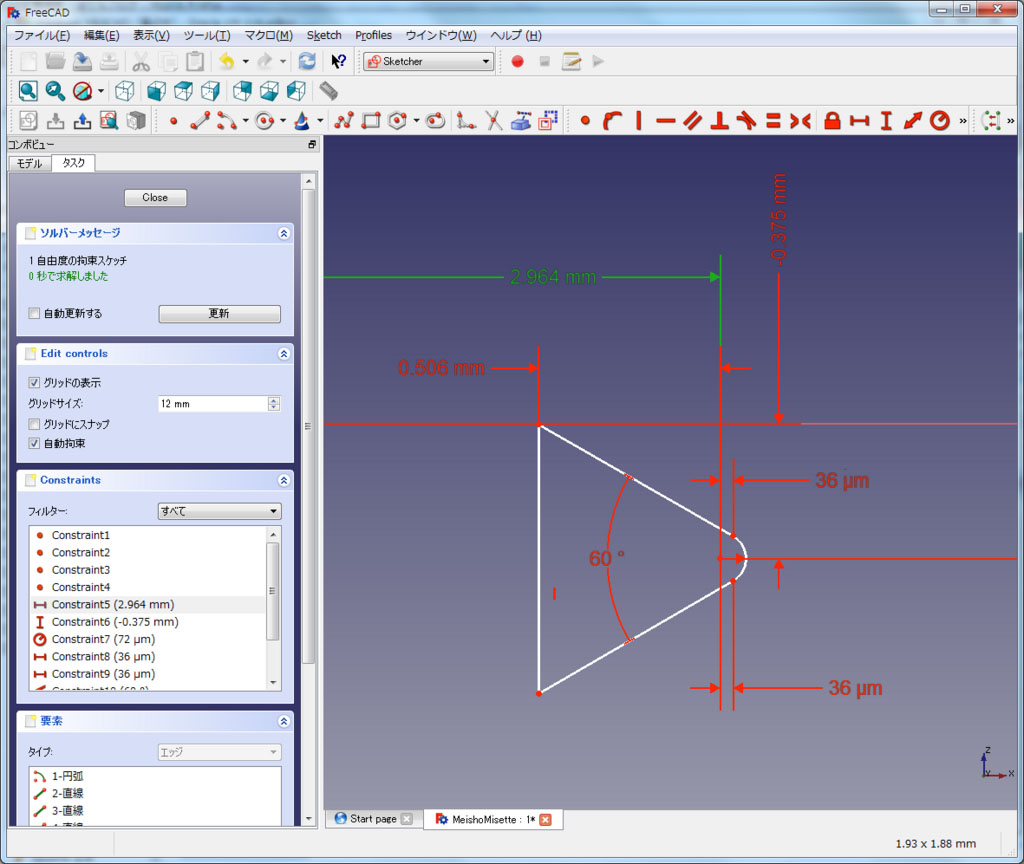
Task: Select the Create slot tool
Action: (436, 121)
